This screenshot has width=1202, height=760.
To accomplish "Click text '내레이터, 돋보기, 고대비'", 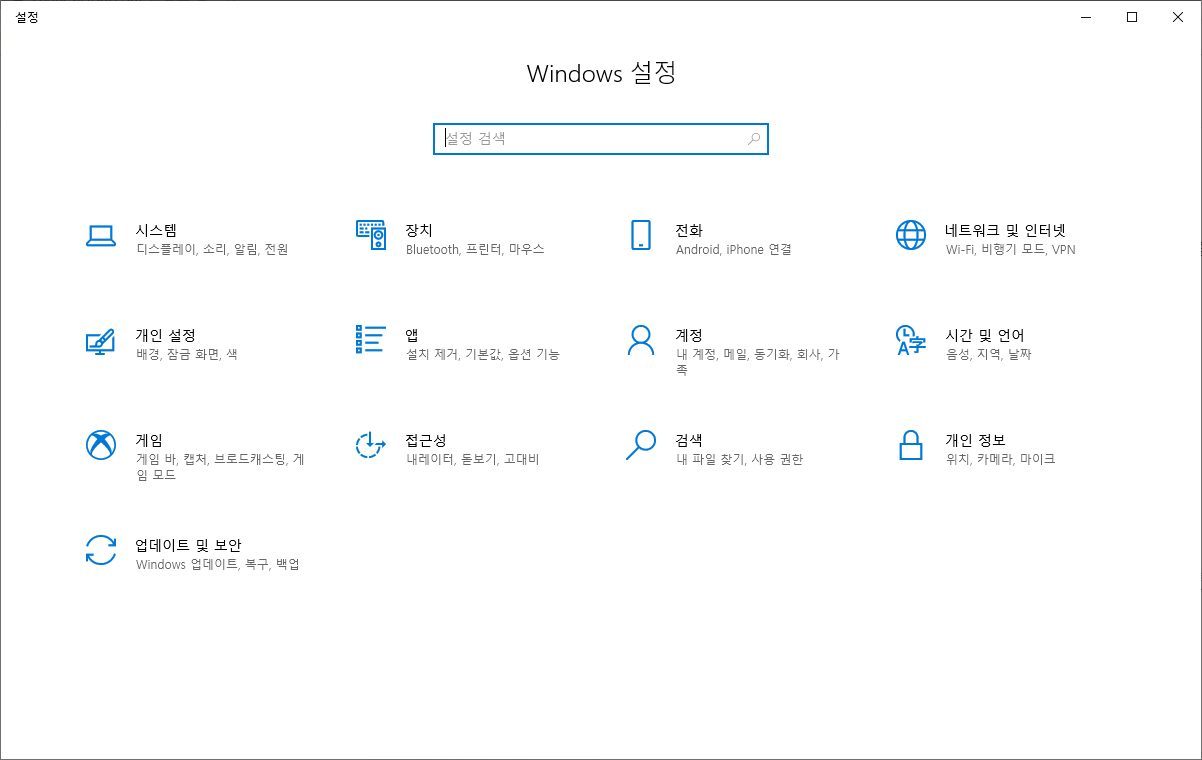I will pos(473,460).
